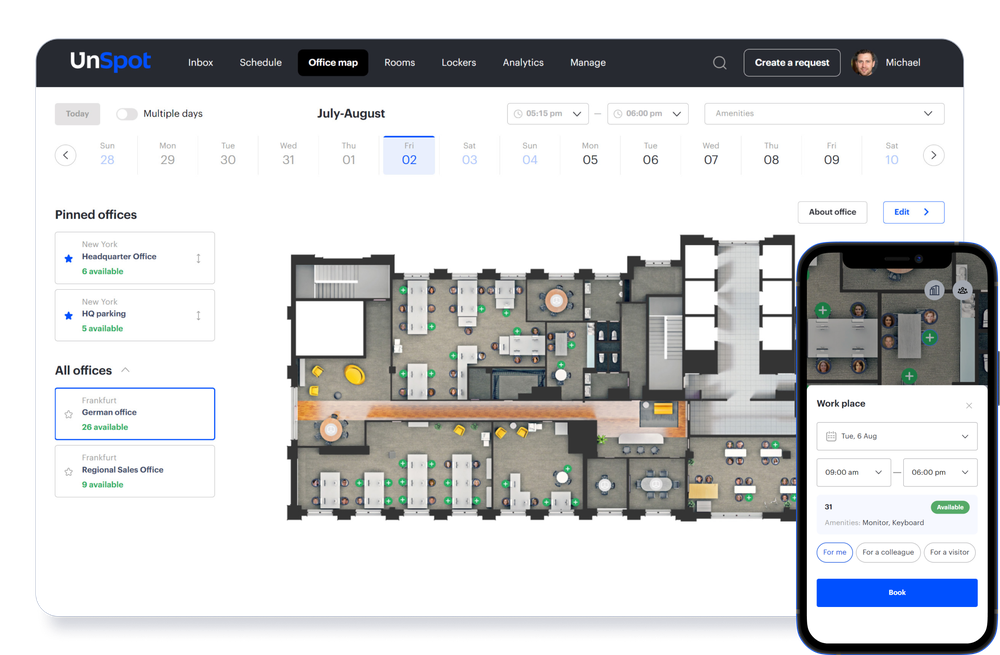Open the Lockers tab
Viewport: 1000px width, 655px height.
[459, 63]
